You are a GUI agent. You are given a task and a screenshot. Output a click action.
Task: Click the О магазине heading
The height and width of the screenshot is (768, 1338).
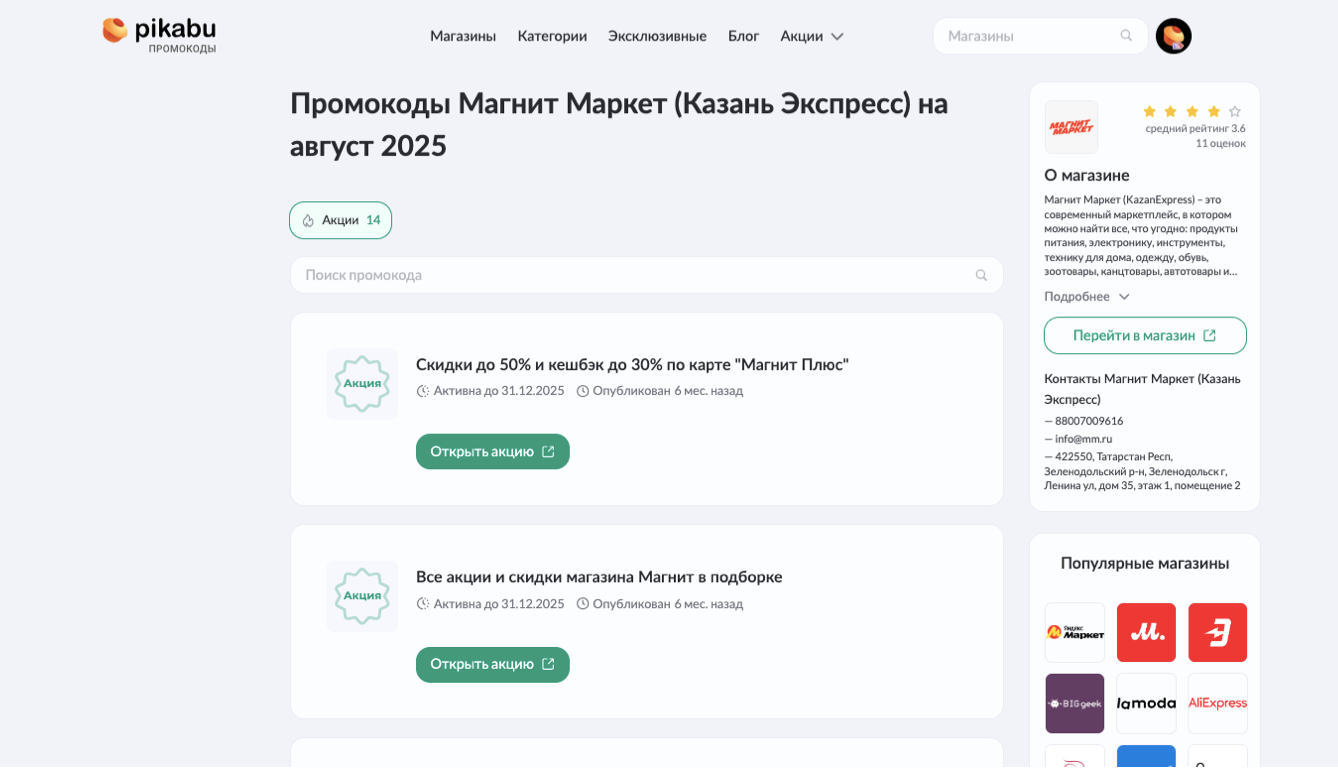click(1087, 175)
